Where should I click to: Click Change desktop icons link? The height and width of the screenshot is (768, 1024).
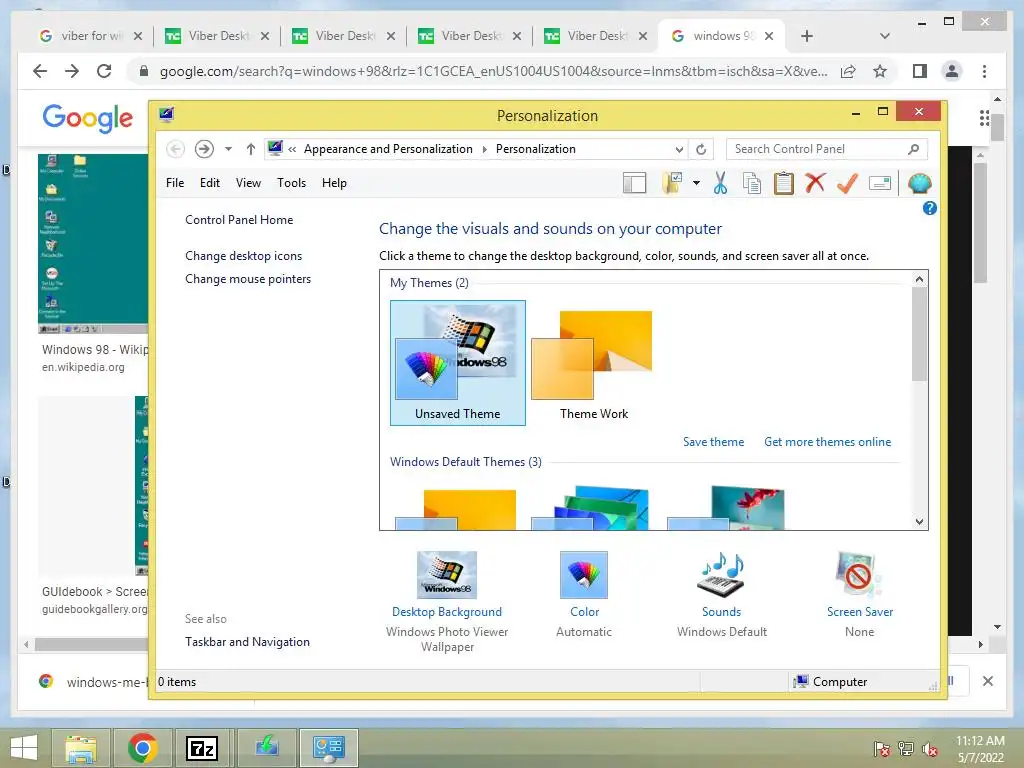(244, 256)
